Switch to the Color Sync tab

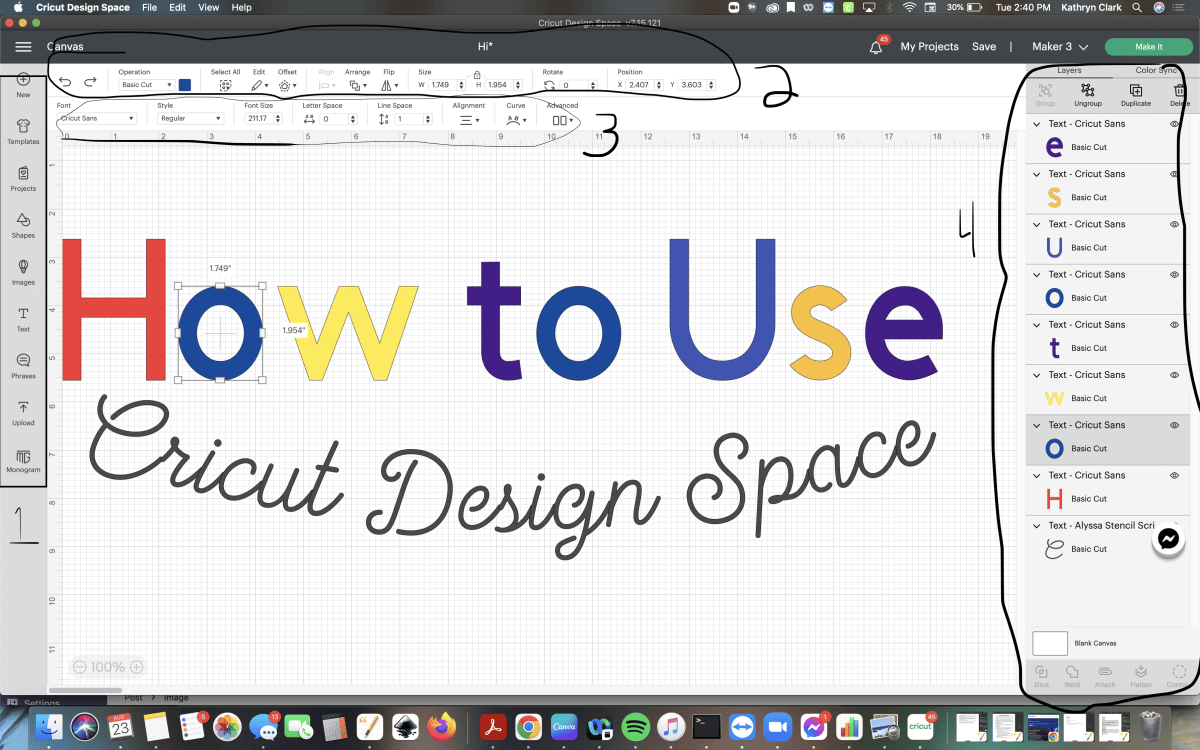tap(1156, 70)
